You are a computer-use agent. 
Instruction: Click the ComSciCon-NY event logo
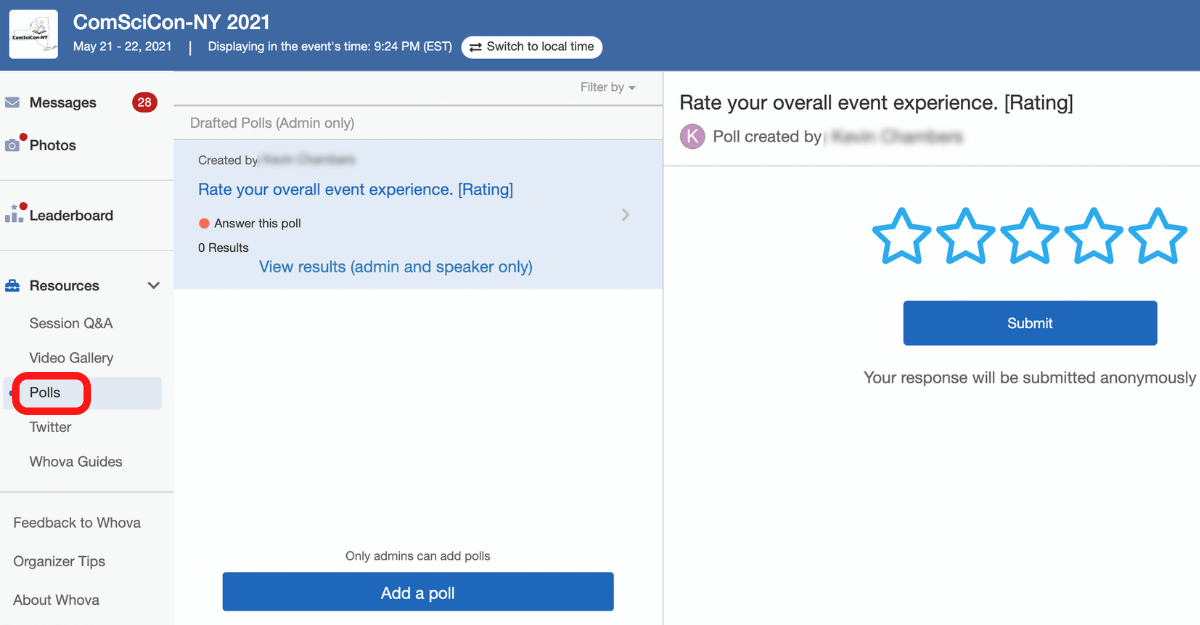point(34,34)
